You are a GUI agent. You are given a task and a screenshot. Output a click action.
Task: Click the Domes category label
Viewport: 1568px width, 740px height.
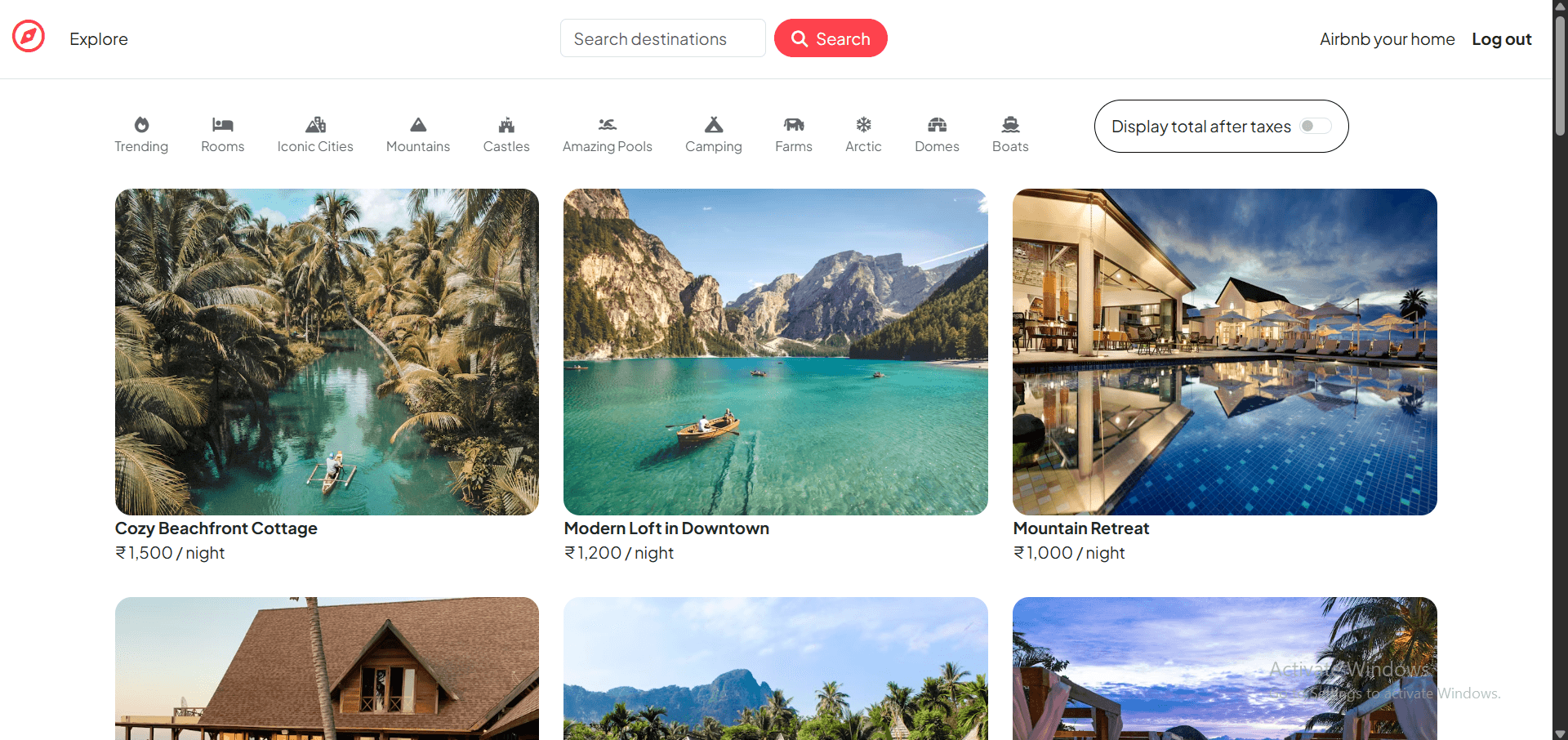coord(937,146)
